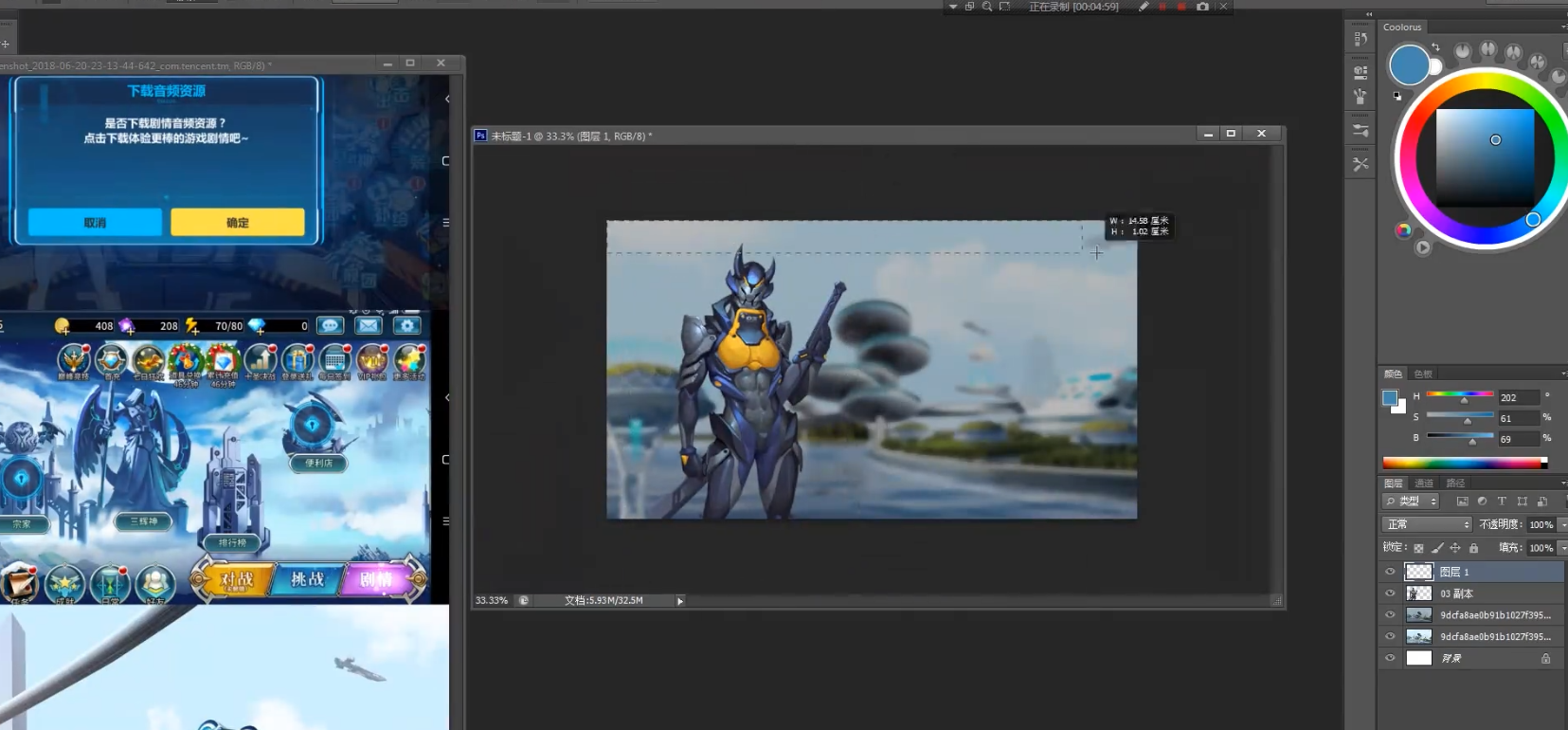This screenshot has height=730, width=1568.
Task: Click the 登录送礼 gift box icon
Action: [297, 361]
